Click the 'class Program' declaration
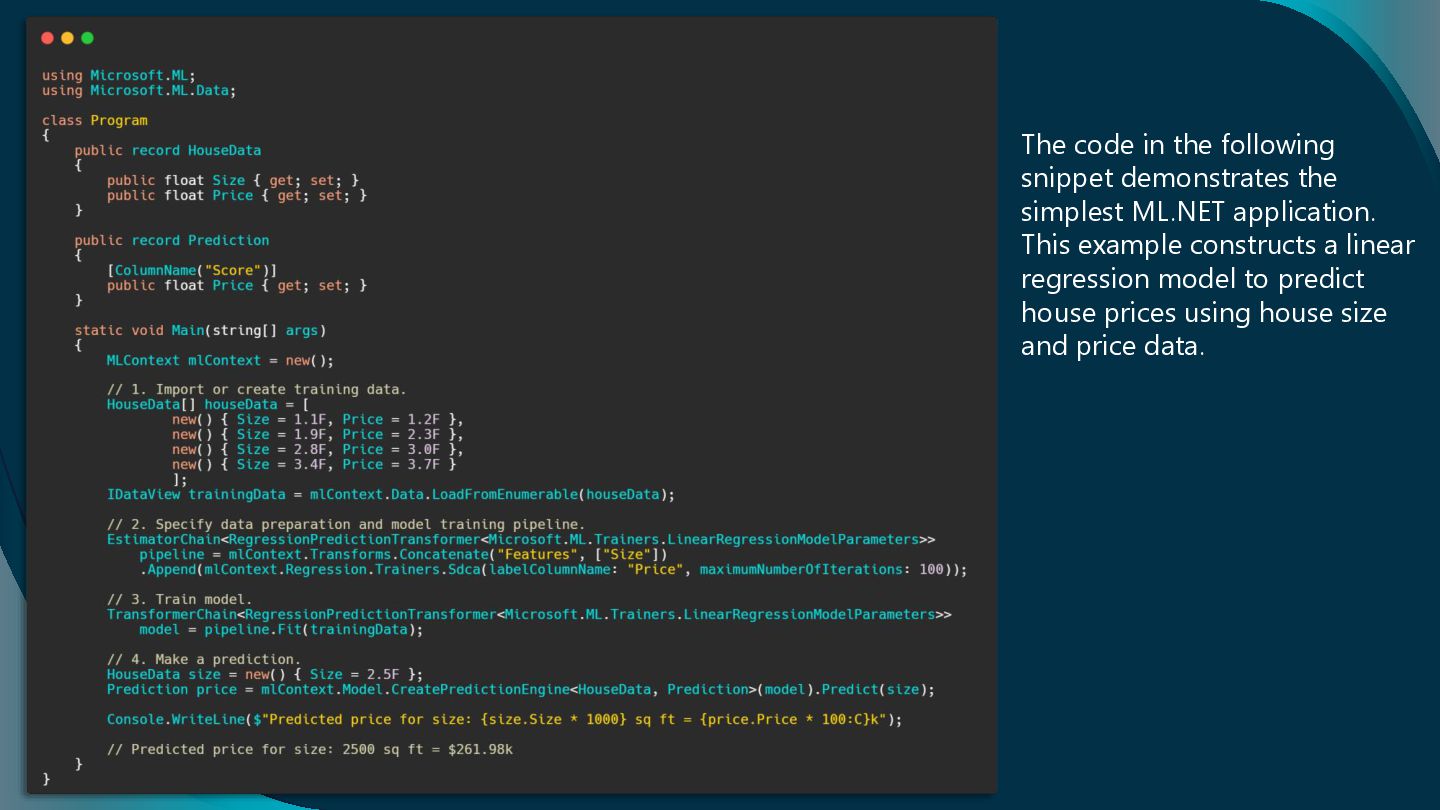This screenshot has height=810, width=1440. [x=95, y=120]
